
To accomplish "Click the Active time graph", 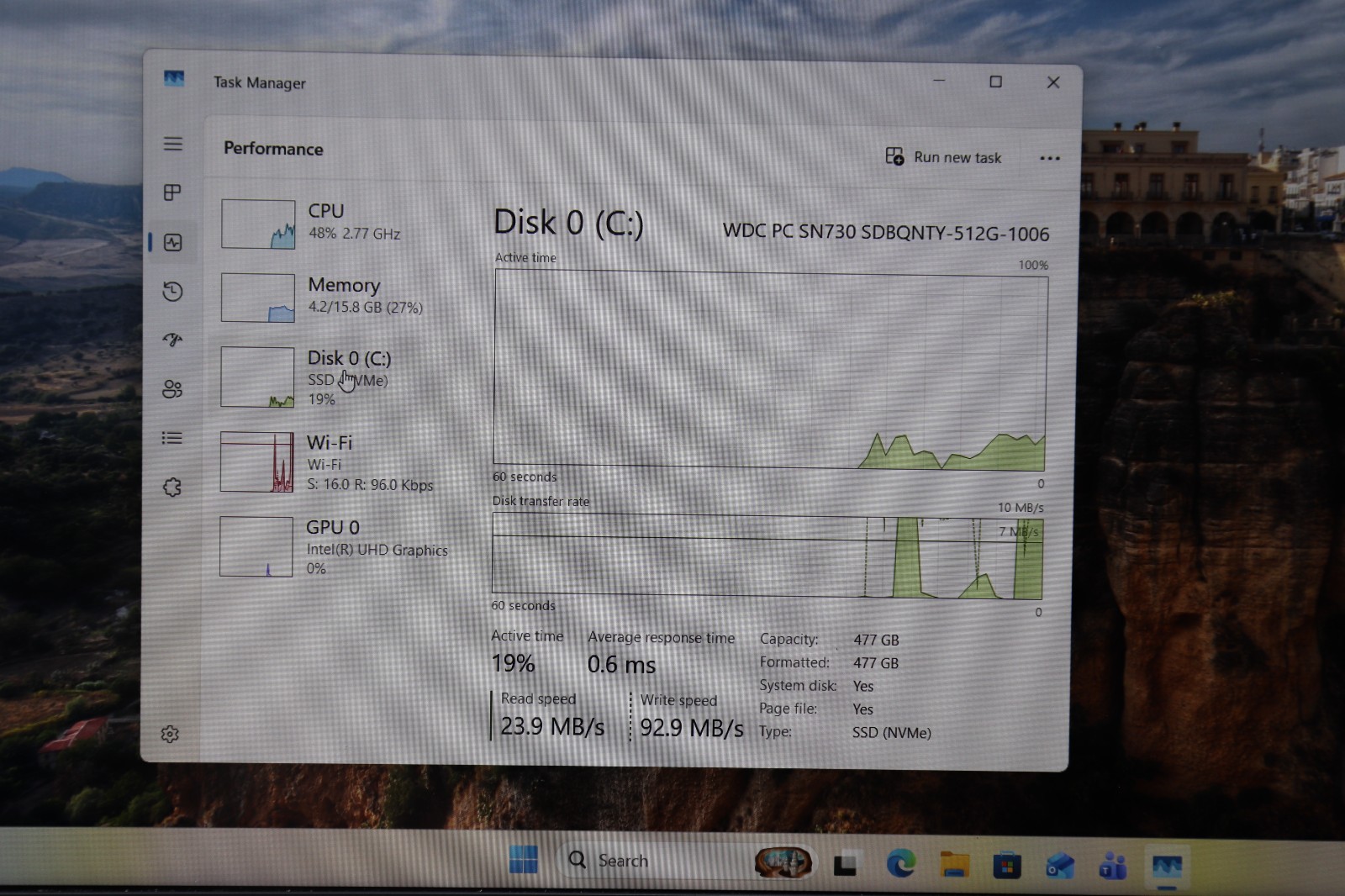I will (x=770, y=370).
